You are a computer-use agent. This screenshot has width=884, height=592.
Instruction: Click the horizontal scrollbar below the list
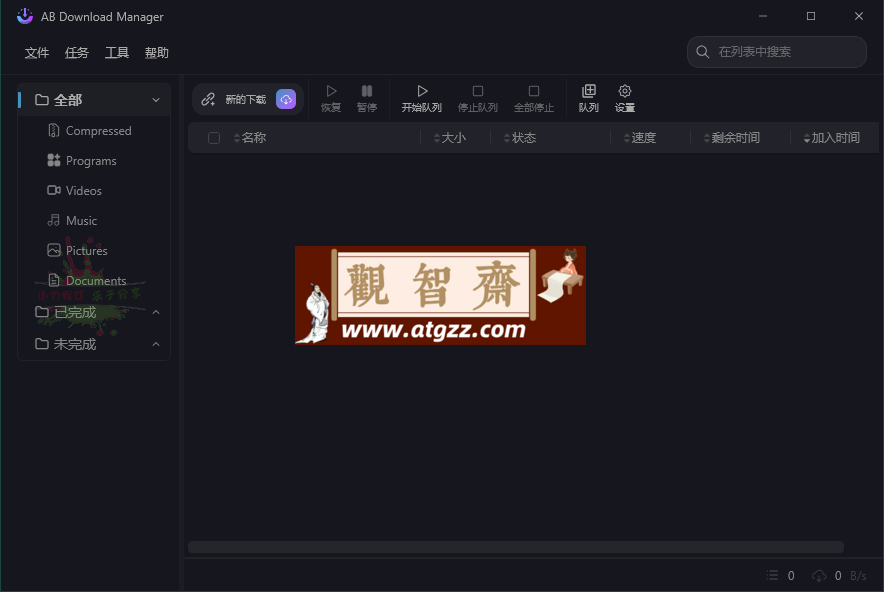pyautogui.click(x=515, y=547)
